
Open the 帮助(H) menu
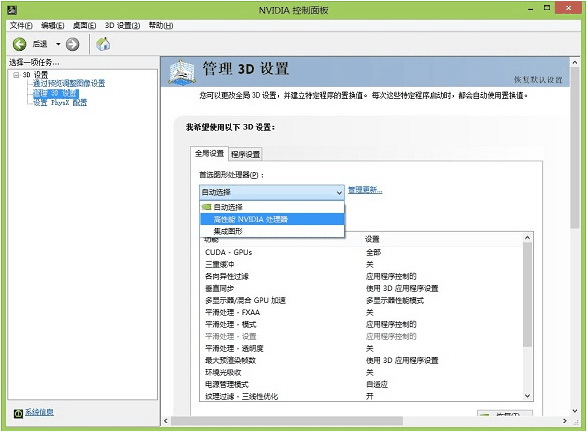pyautogui.click(x=161, y=25)
